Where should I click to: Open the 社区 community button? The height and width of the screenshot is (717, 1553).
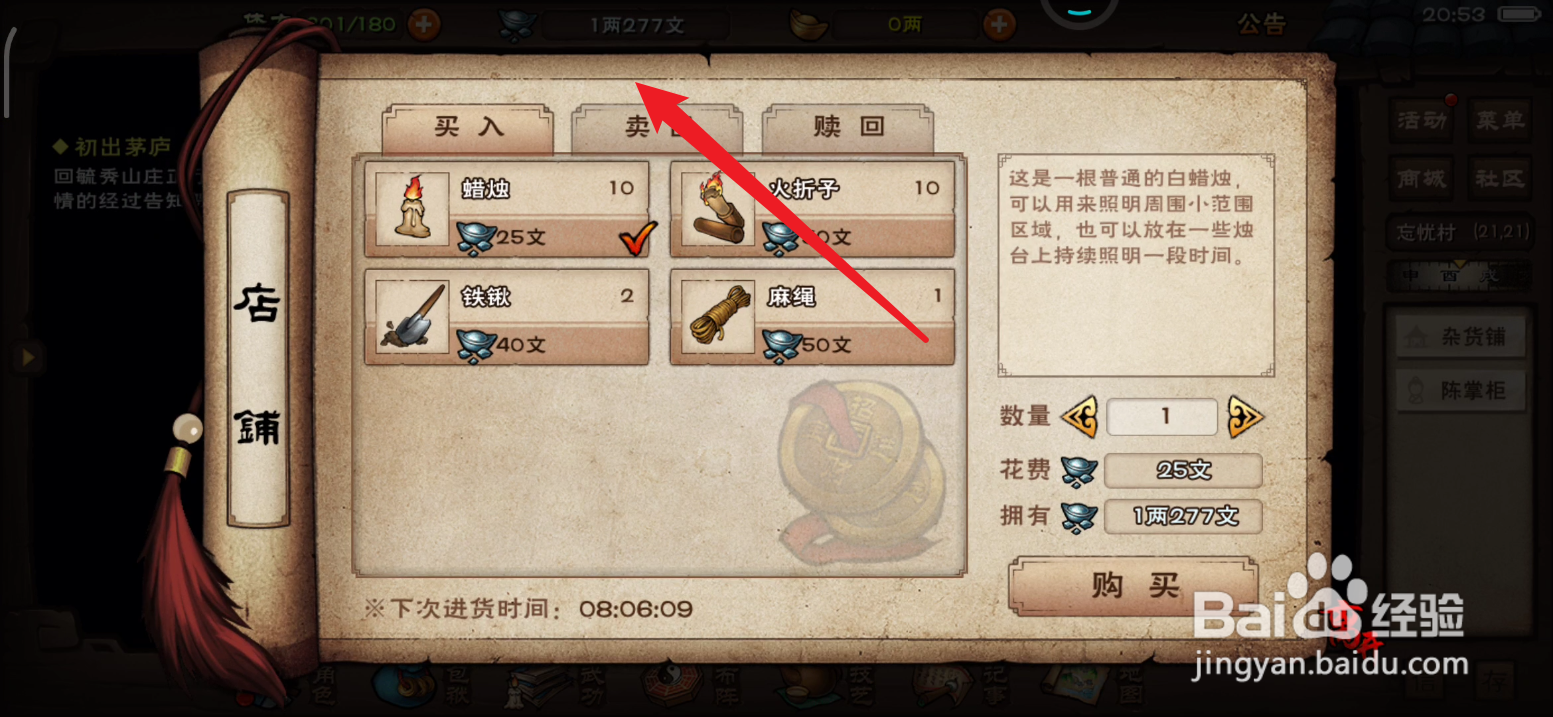1500,179
